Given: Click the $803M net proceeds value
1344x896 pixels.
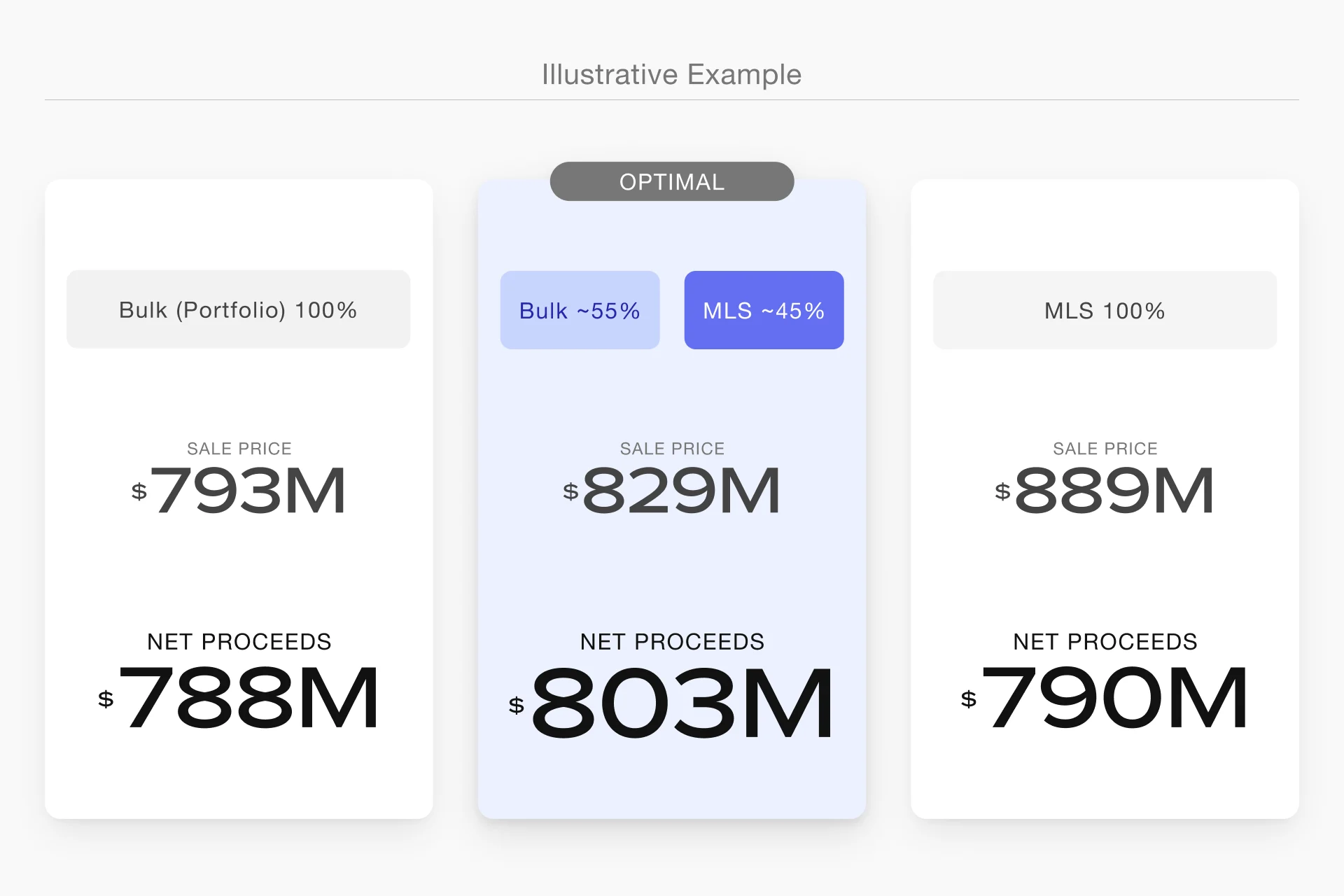Looking at the screenshot, I should point(672,703).
